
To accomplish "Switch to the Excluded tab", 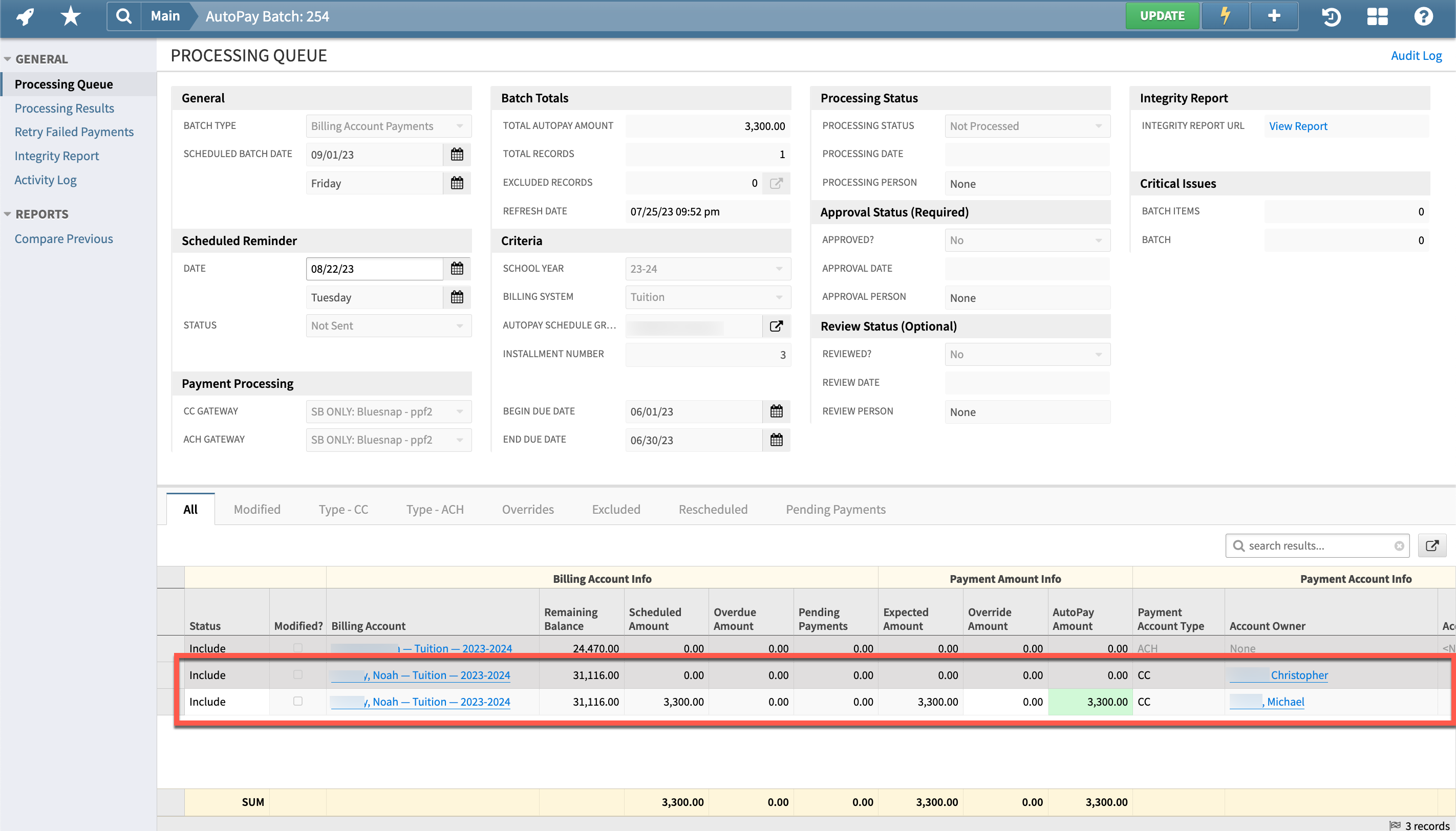I will [615, 509].
